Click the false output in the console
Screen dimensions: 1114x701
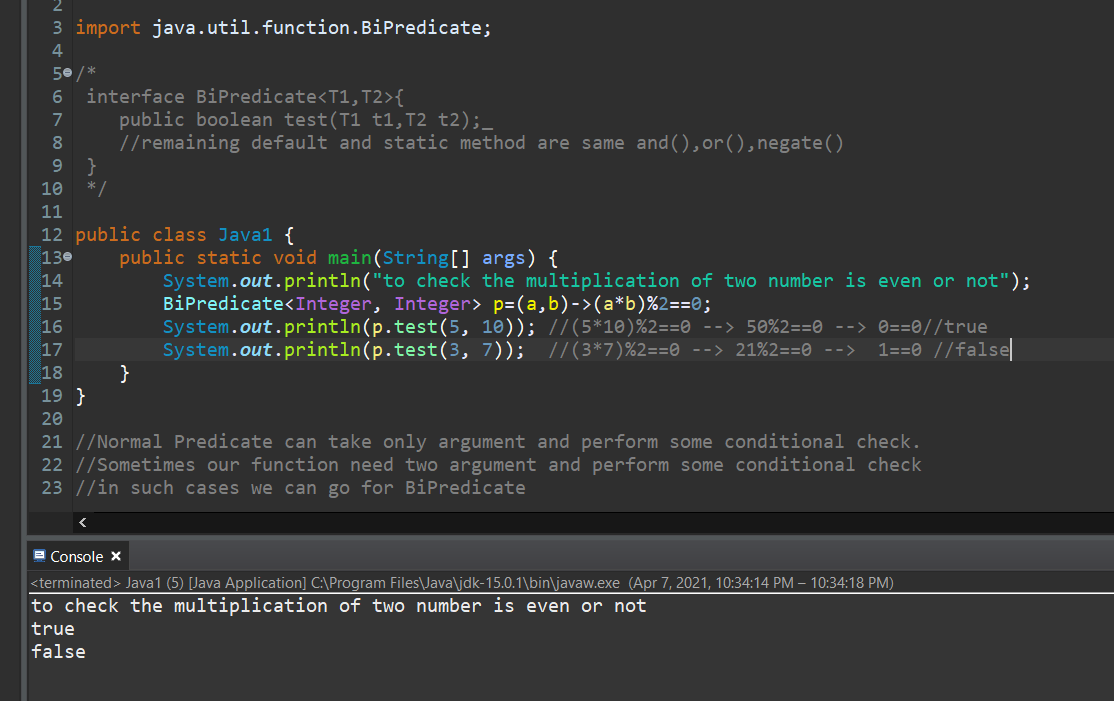click(x=57, y=651)
